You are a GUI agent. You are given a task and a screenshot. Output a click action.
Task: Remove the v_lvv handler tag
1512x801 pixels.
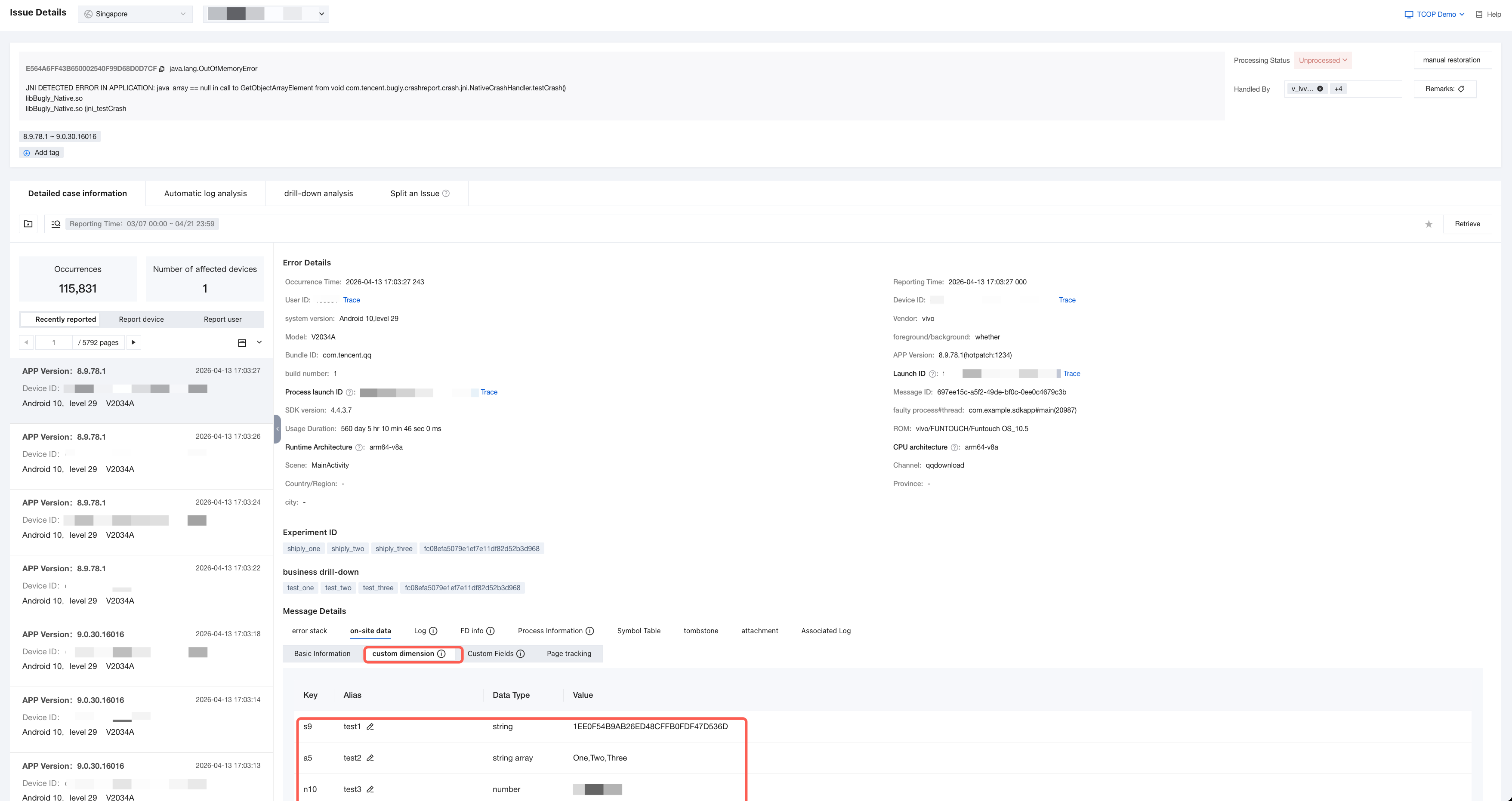coord(1320,89)
